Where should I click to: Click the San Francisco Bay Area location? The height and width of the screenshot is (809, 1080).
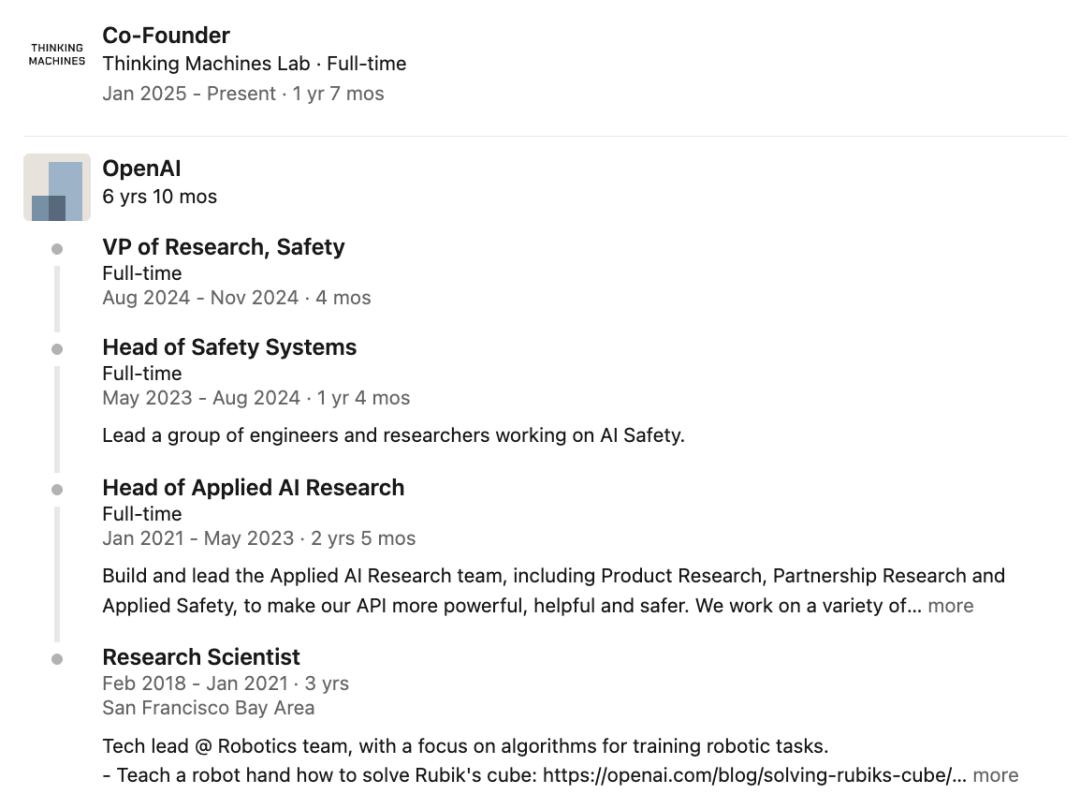[x=209, y=708]
